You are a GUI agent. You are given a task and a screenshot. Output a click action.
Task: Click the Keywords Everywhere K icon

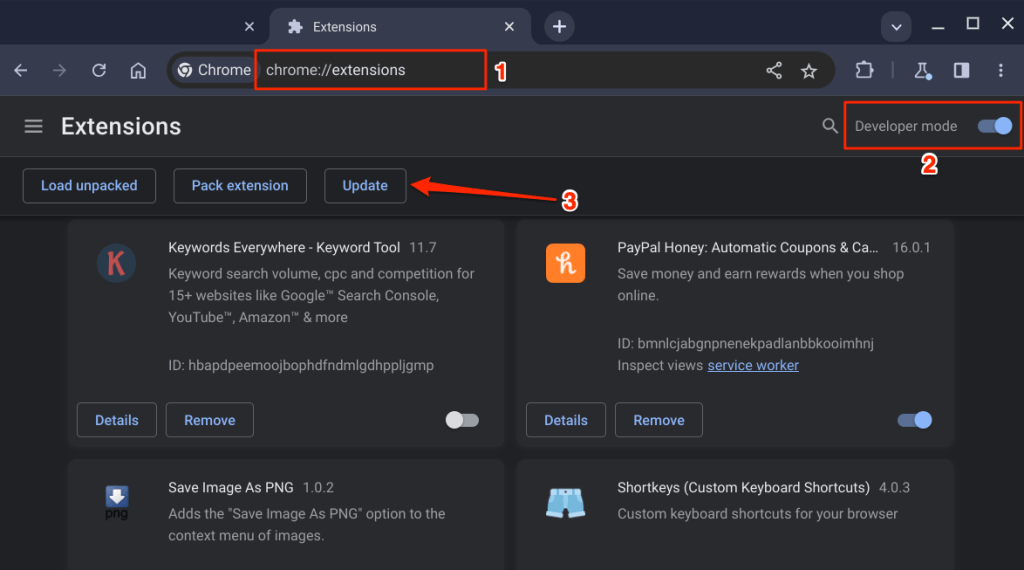[116, 263]
